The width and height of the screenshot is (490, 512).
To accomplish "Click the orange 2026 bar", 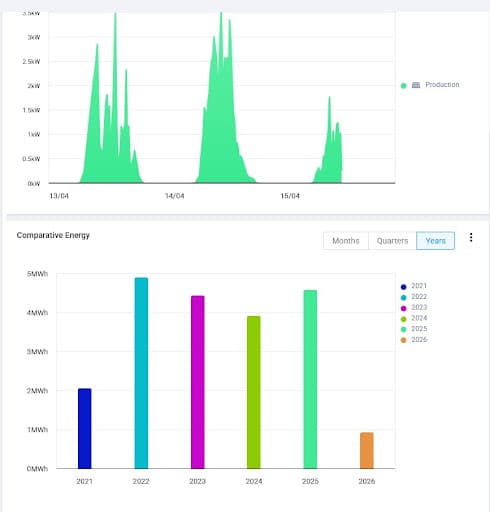I will pos(367,450).
